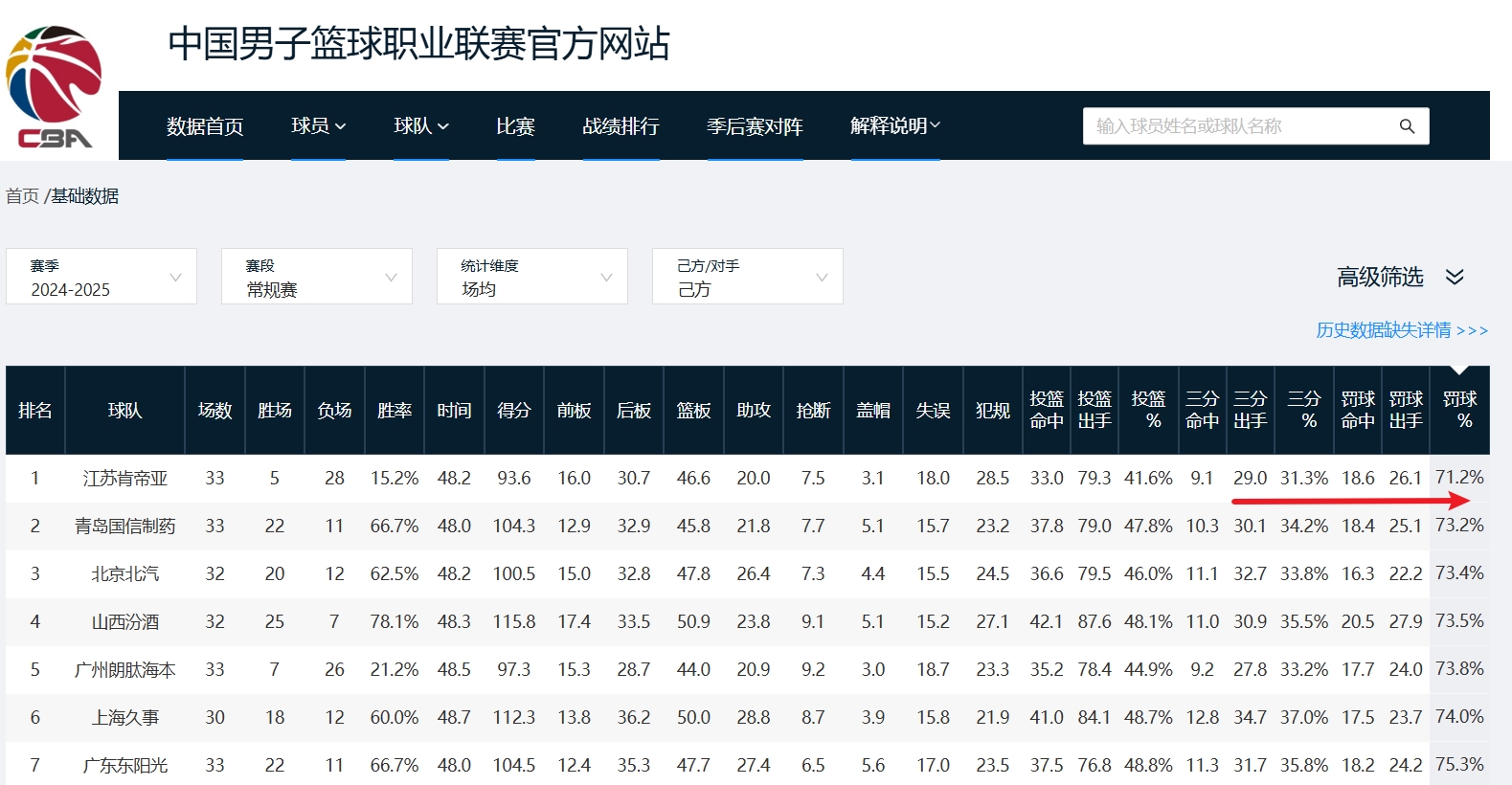
Task: Open the 赛段 常规赛 dropdown
Action: [x=317, y=277]
